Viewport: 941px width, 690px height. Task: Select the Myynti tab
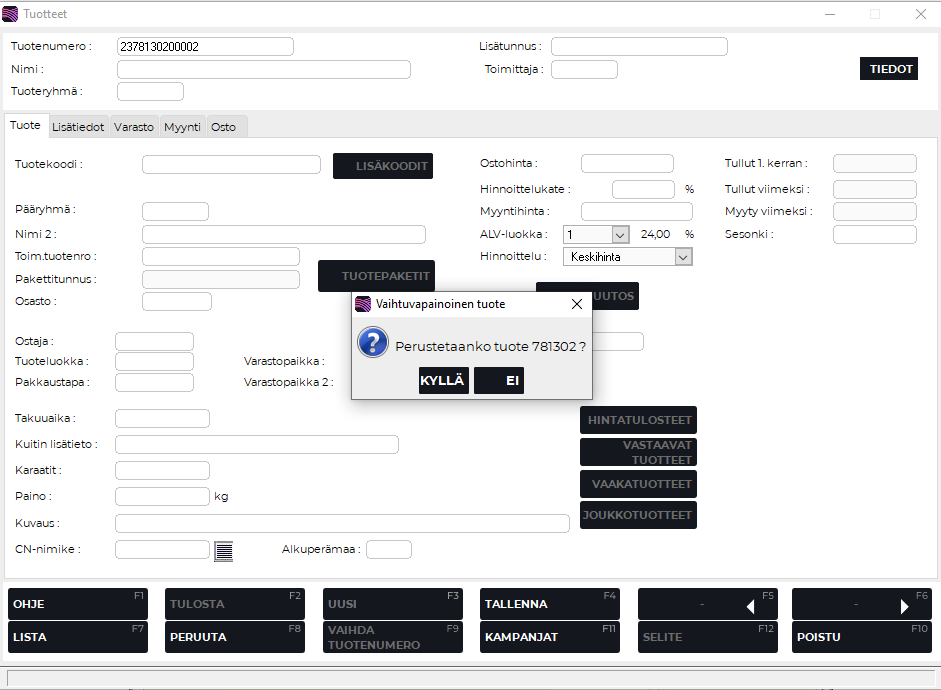(182, 127)
